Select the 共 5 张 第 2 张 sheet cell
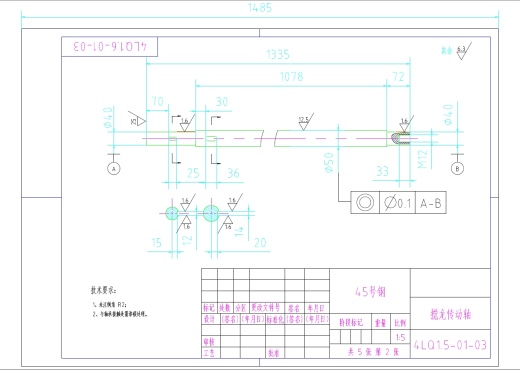Viewport: 520px width, 370px height. click(370, 351)
